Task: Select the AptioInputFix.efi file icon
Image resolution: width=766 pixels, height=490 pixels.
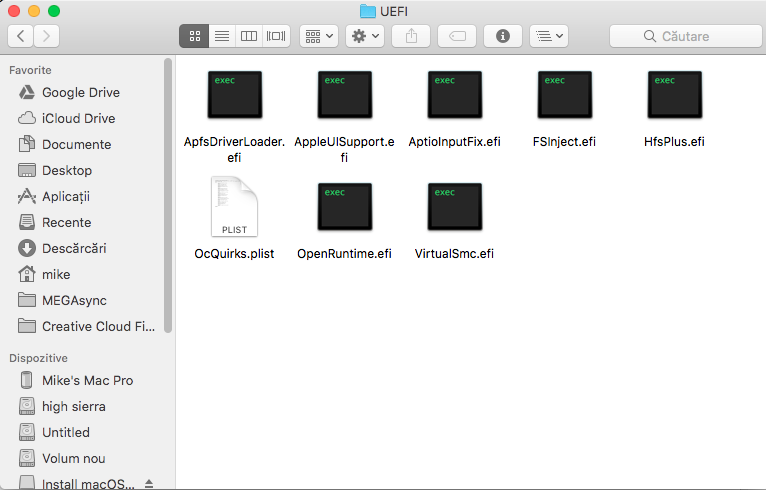Action: 454,95
